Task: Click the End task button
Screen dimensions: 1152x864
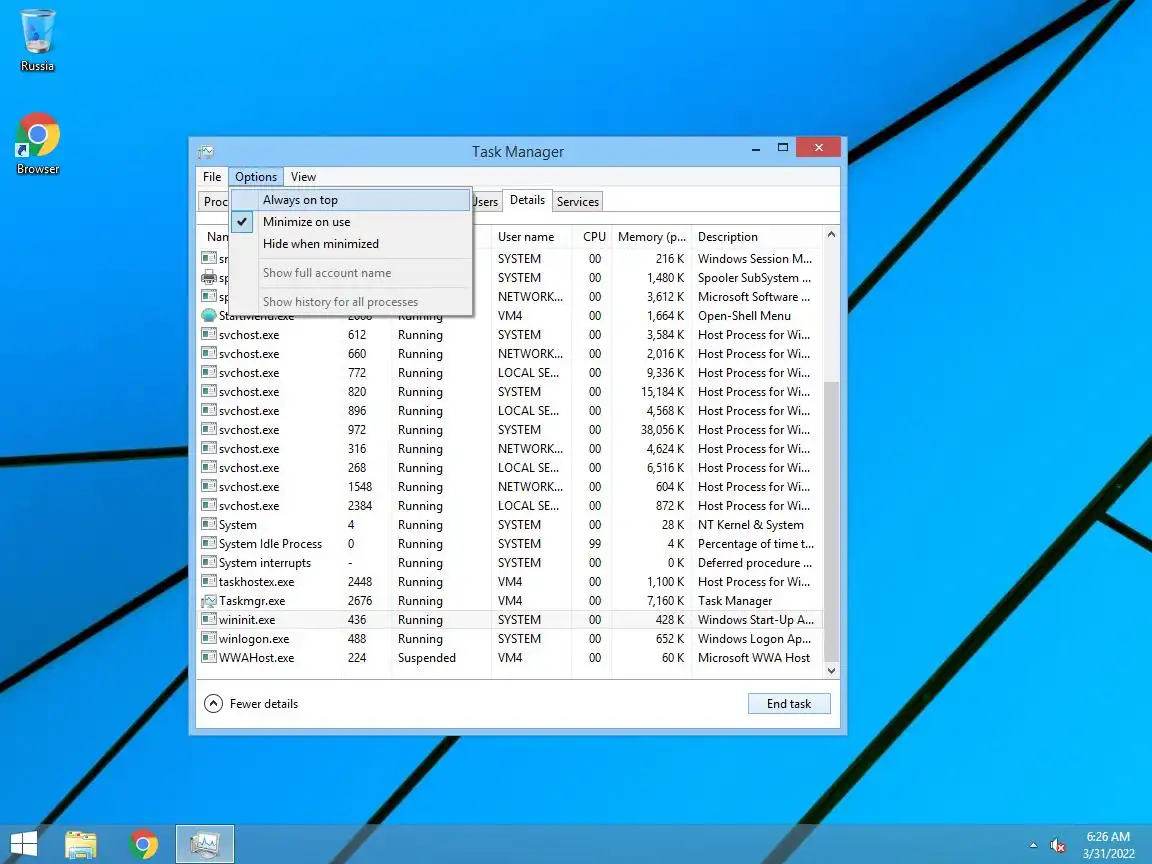Action: pos(789,704)
